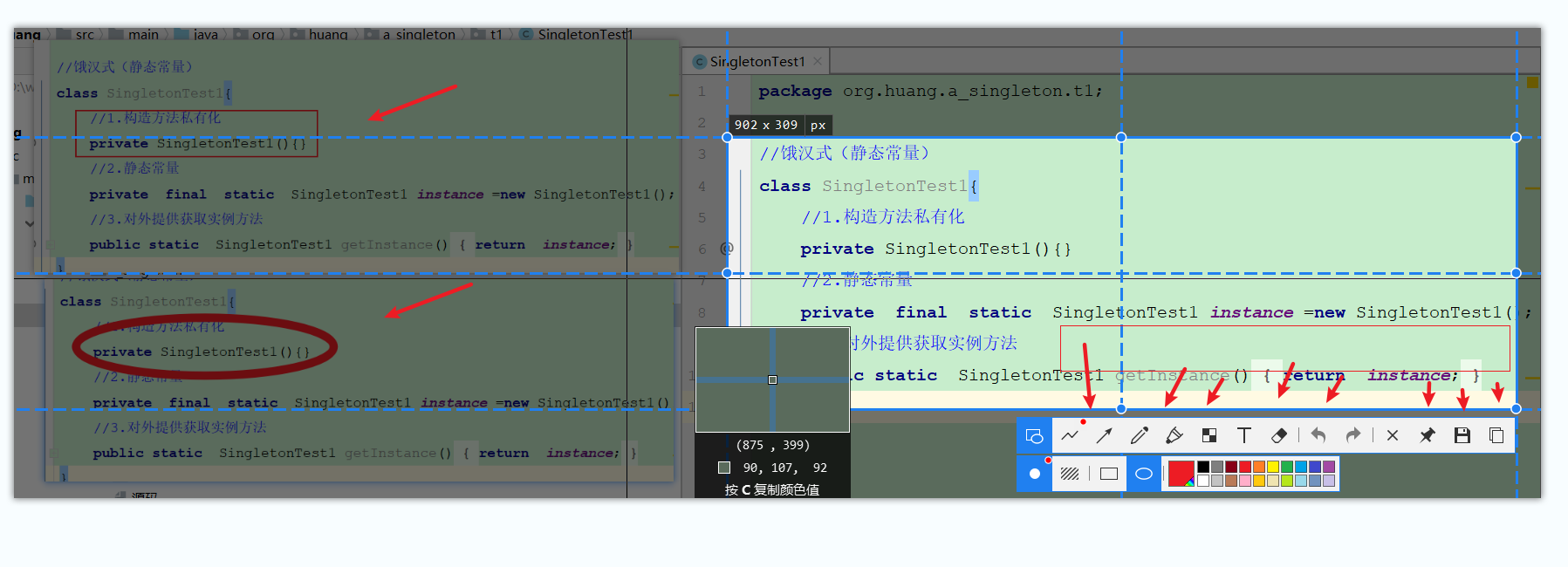Pick the pink color swatch
Viewport: 1568px width, 567px height.
pos(1245,481)
